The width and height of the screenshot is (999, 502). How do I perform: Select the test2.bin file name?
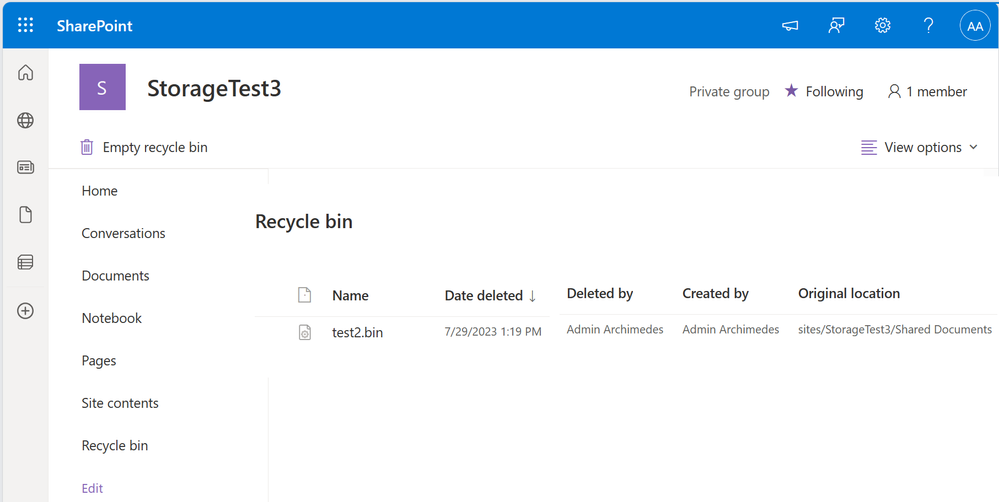click(357, 333)
